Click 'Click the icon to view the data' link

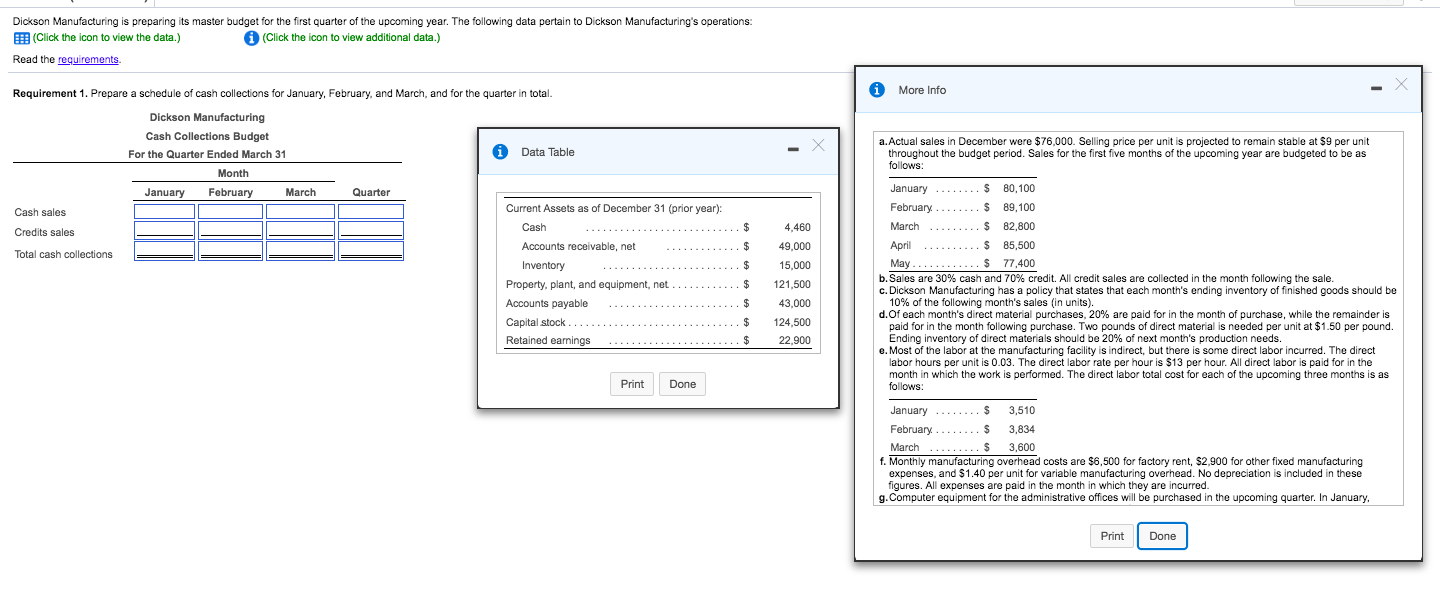coord(107,38)
